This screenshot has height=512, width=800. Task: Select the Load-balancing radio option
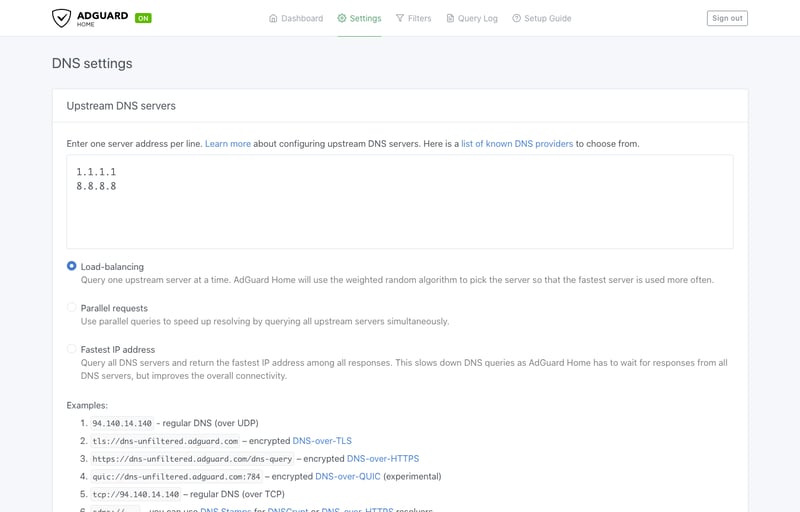pos(71,266)
